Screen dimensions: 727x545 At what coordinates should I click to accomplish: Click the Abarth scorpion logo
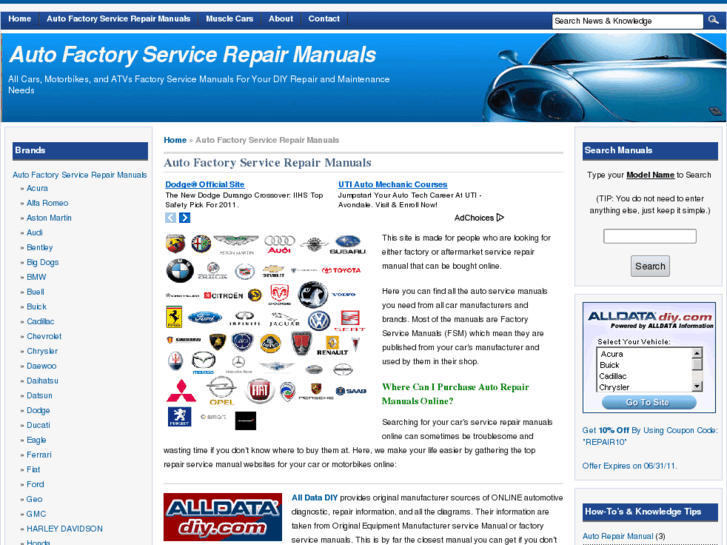[176, 244]
